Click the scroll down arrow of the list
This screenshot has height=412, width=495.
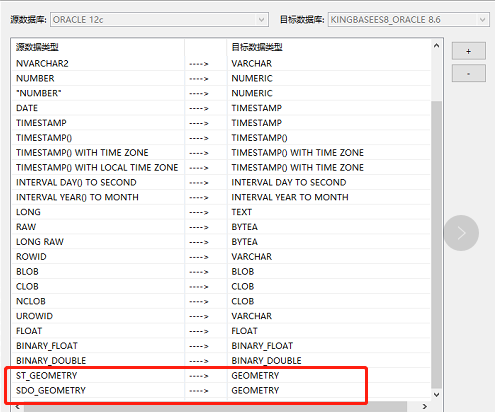(x=436, y=395)
